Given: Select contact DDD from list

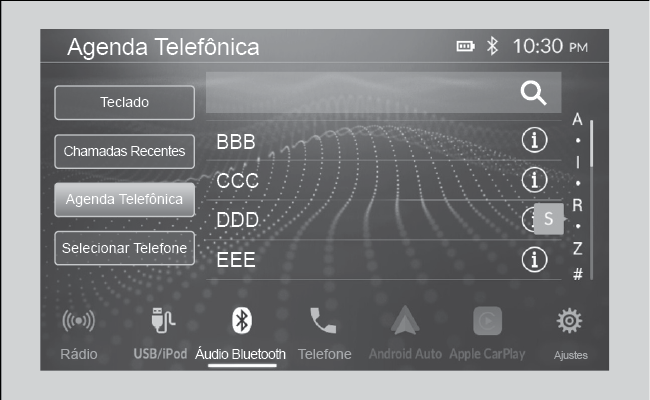Looking at the screenshot, I should (383, 220).
